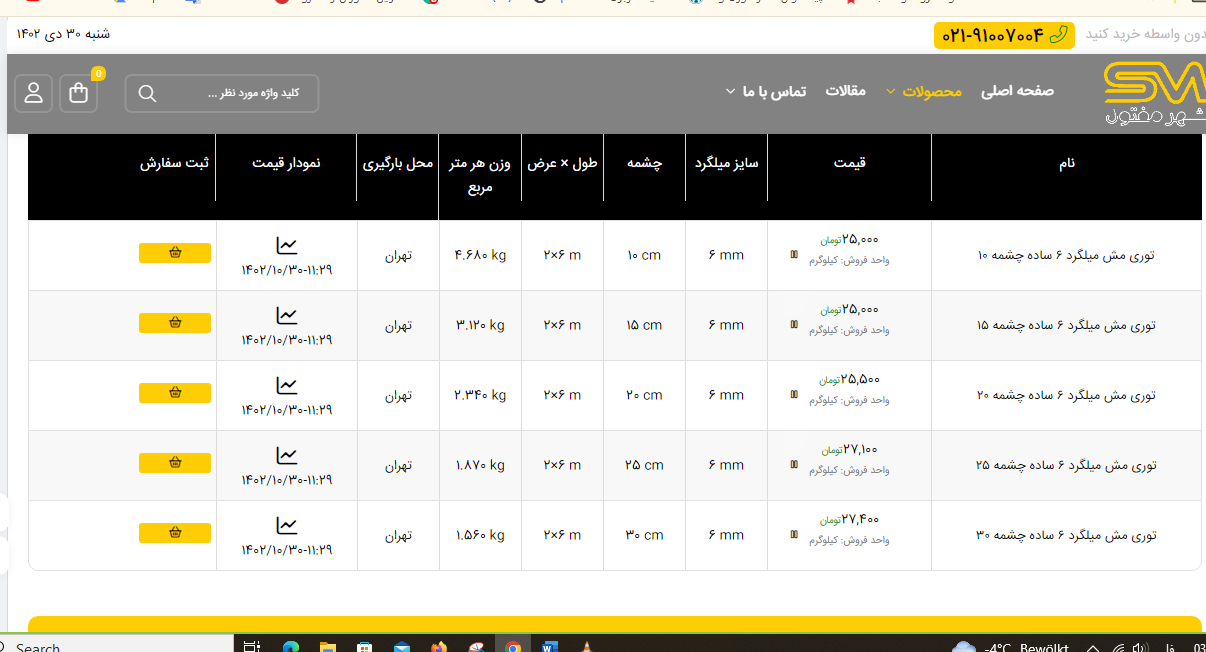Expand the محصولات dropdown arrow
The image size is (1206, 652).
tap(890, 92)
